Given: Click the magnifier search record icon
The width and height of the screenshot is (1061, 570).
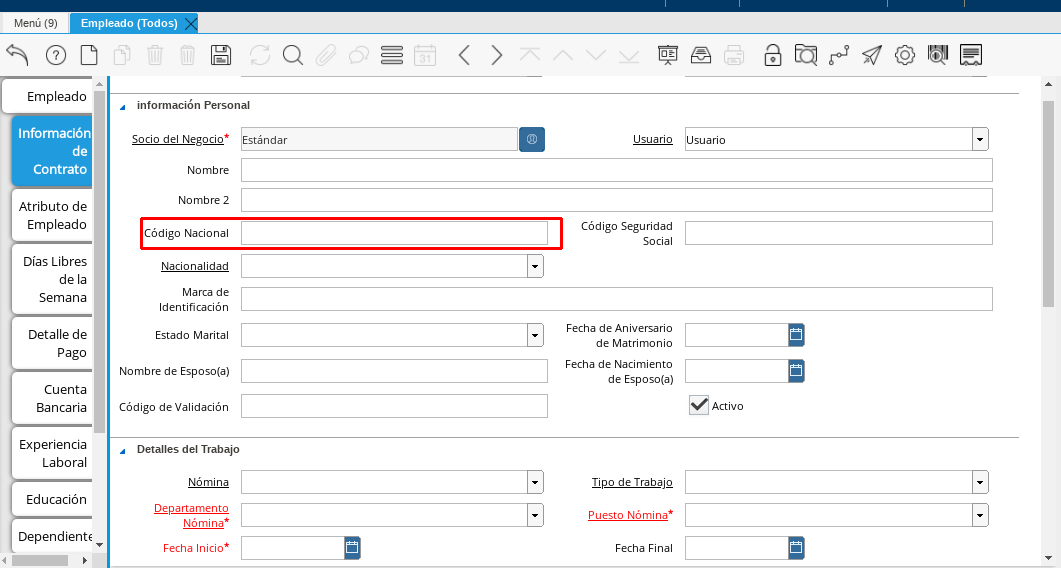Looking at the screenshot, I should (292, 55).
